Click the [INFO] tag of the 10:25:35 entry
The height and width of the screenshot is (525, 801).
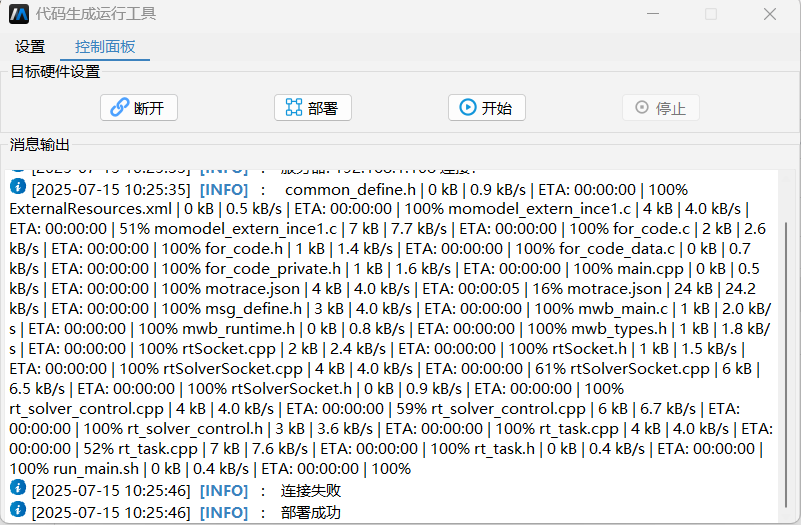224,190
